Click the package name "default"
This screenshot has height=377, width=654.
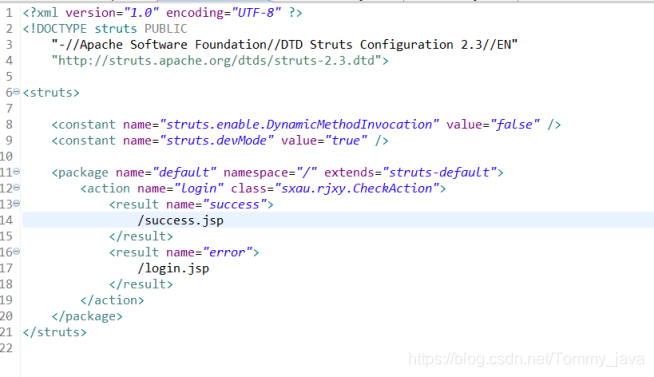(x=184, y=173)
